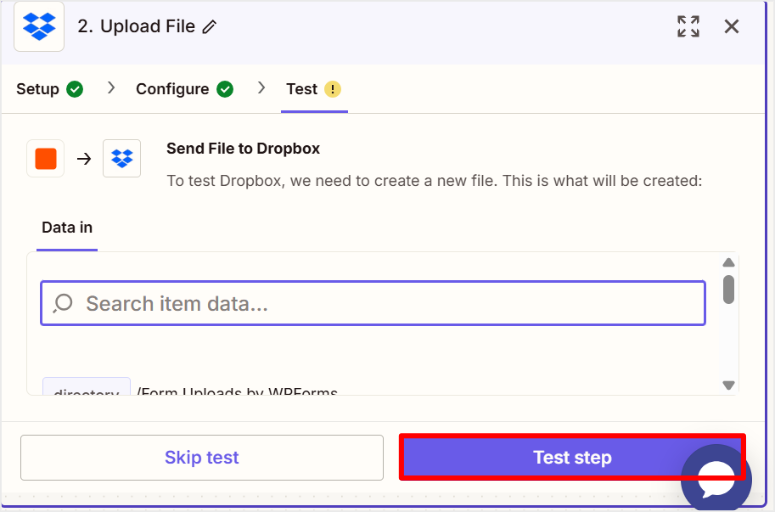Click the yellow warning badge beside Test
This screenshot has width=775, height=512.
coord(333,89)
